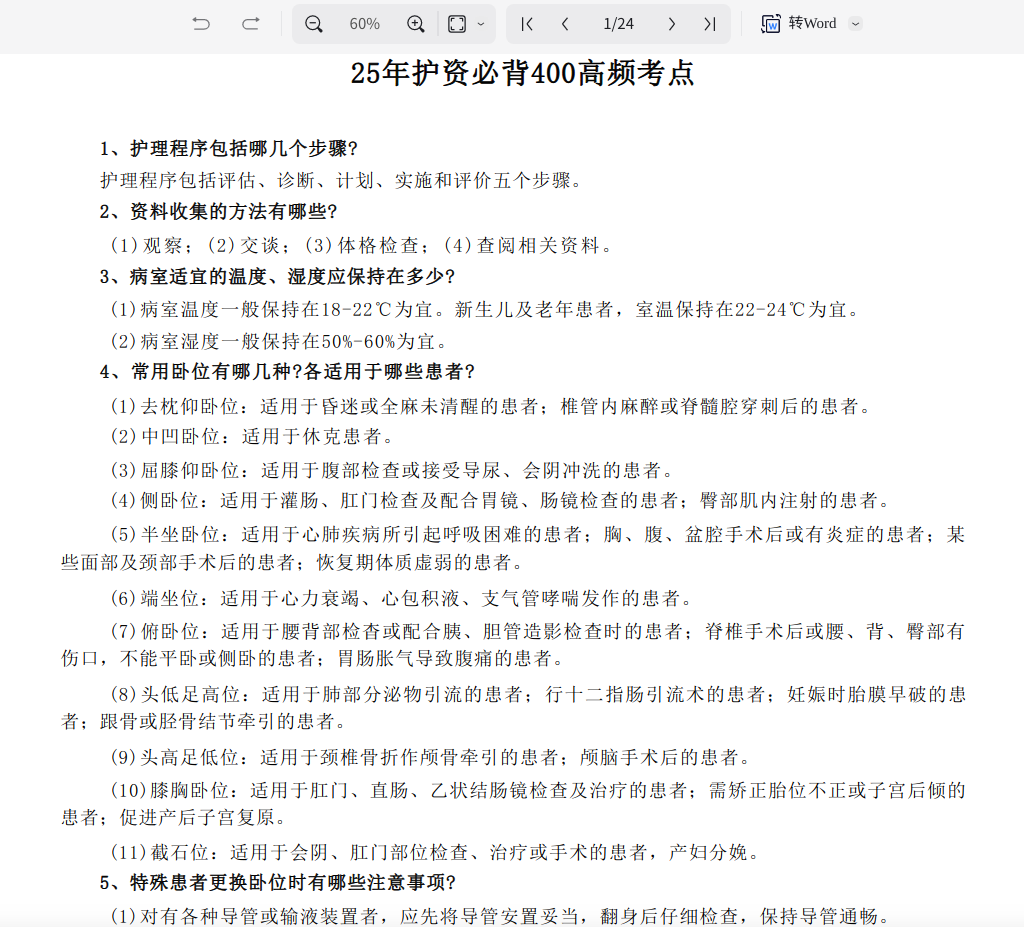Click the redo arrow icon
The height and width of the screenshot is (927, 1024).
(x=251, y=24)
